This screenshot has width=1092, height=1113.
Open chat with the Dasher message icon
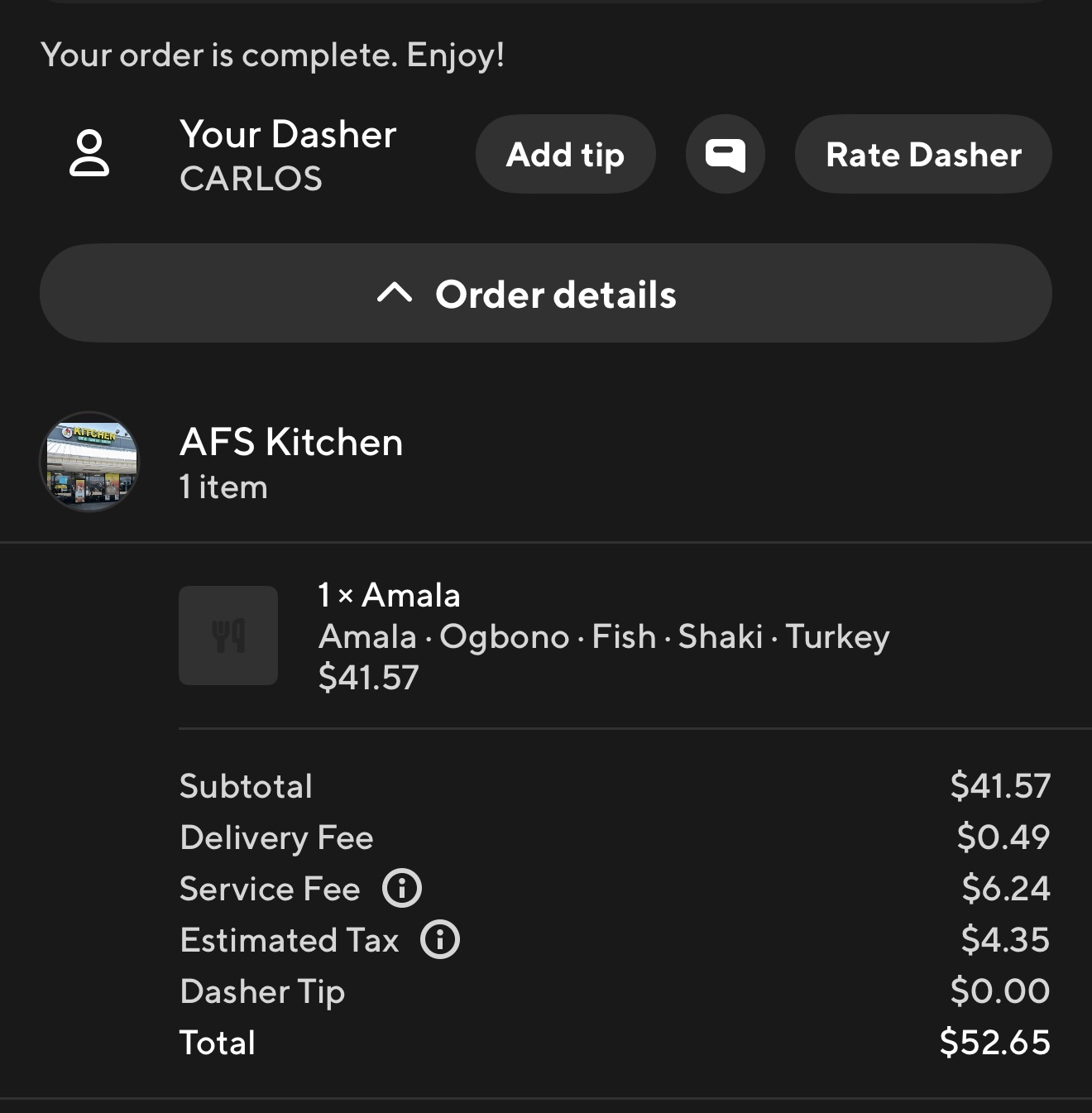tap(725, 155)
